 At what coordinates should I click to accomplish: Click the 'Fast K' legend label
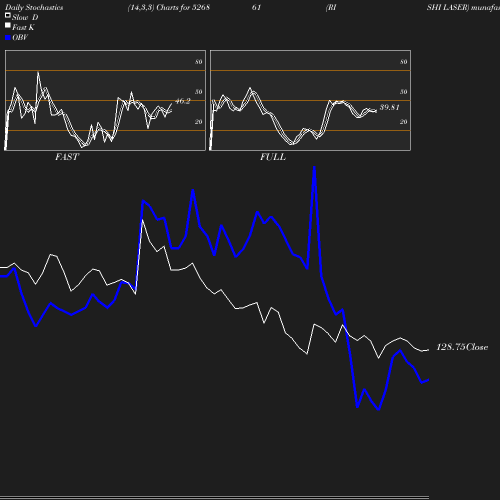(x=23, y=27)
